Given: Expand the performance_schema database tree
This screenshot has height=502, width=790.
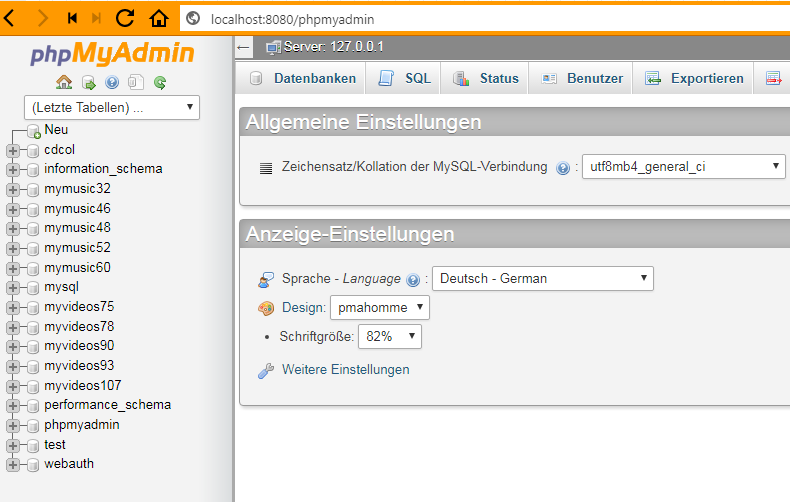Looking at the screenshot, I should (13, 406).
